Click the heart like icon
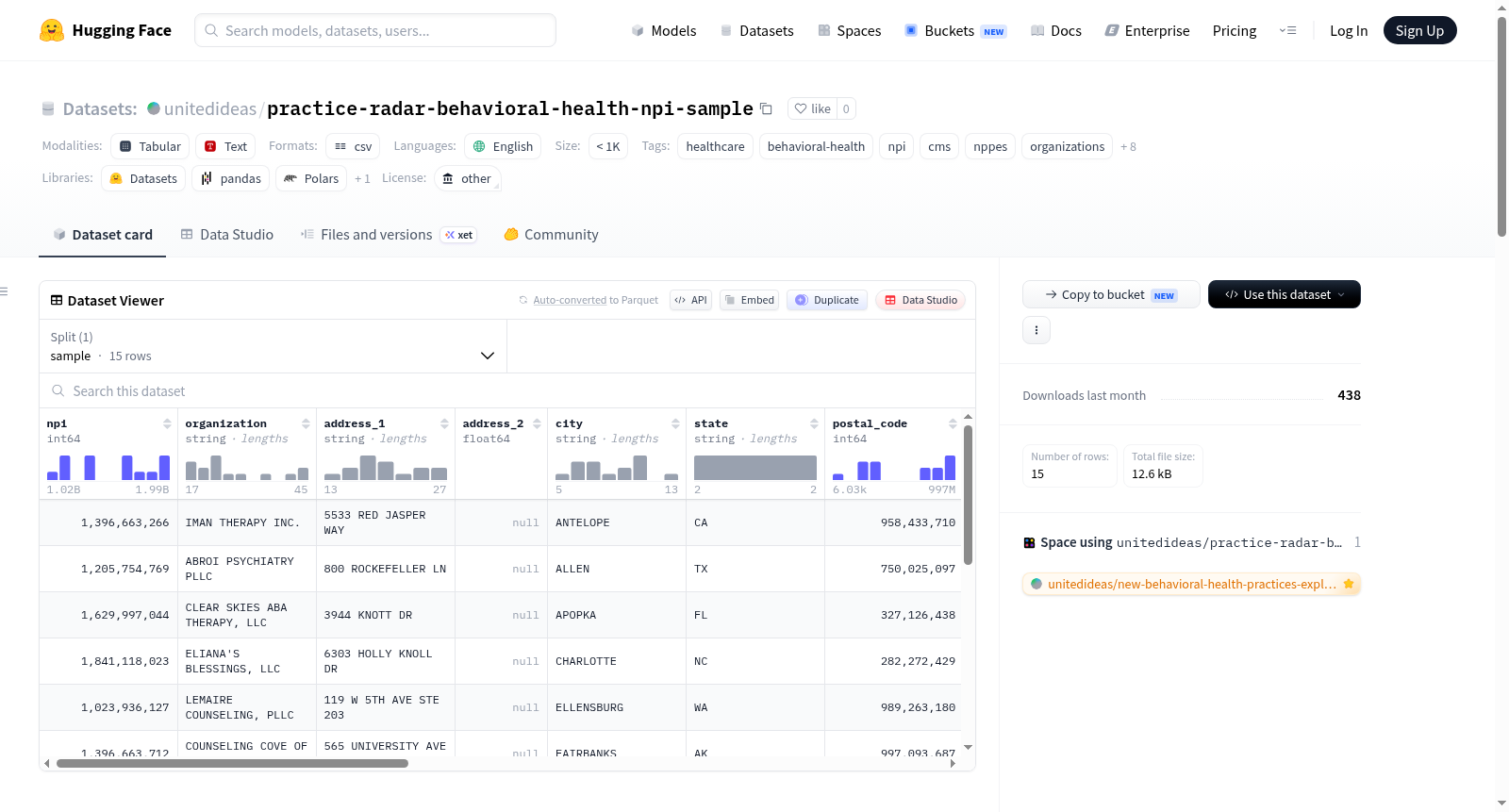 (x=801, y=108)
